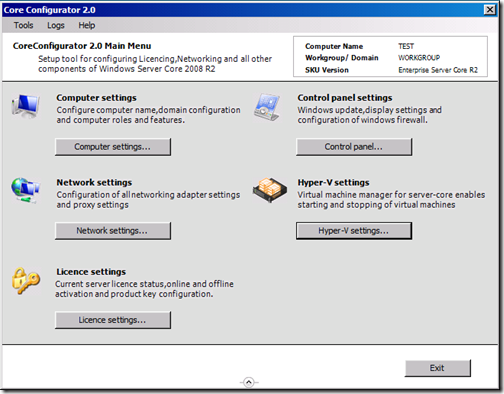Open the Tools menu

pyautogui.click(x=23, y=25)
